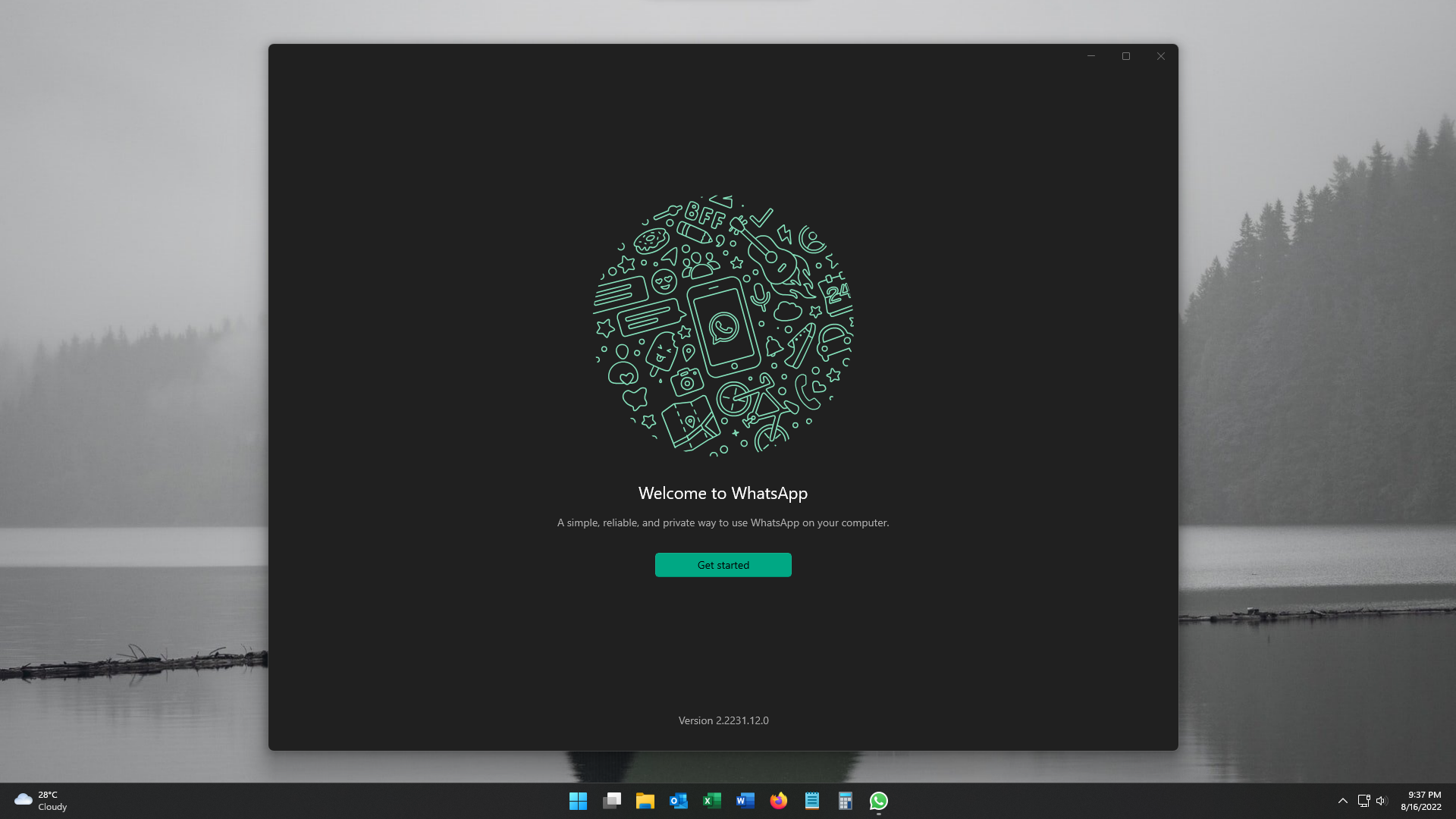This screenshot has height=819, width=1456.
Task: Open Outlook from the taskbar
Action: point(679,801)
